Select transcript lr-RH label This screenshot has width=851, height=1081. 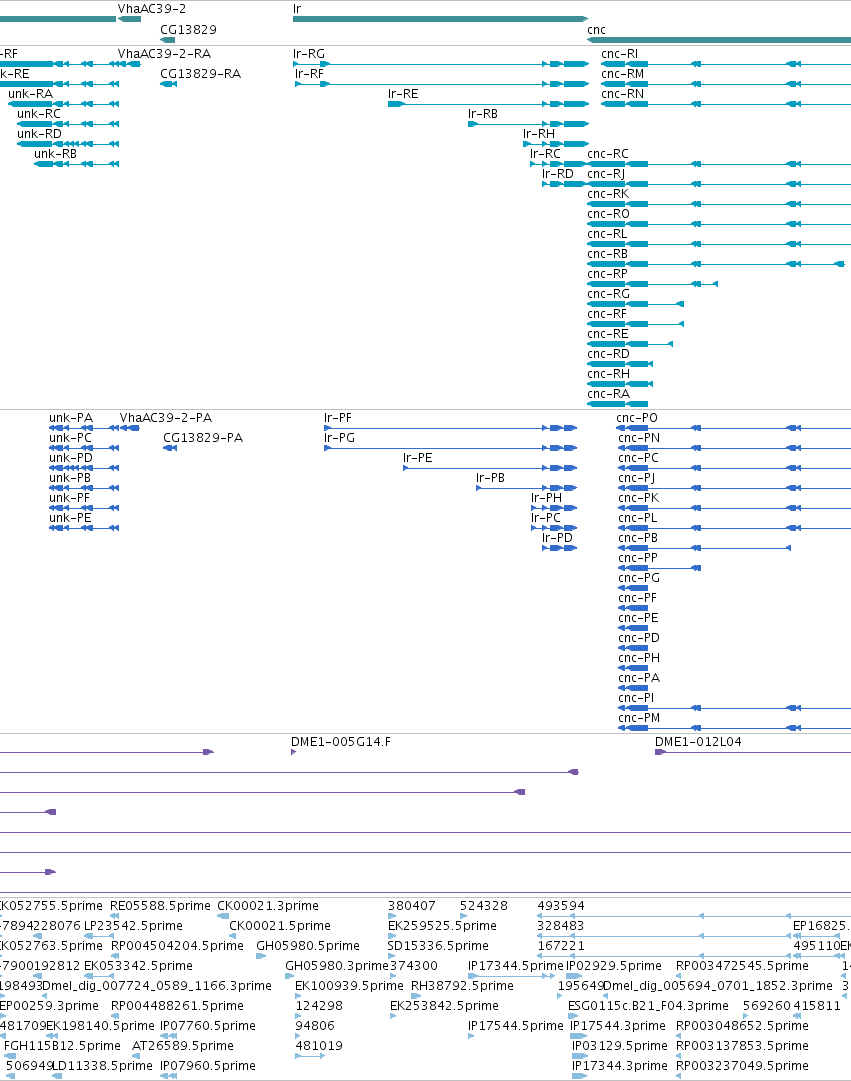(x=539, y=134)
